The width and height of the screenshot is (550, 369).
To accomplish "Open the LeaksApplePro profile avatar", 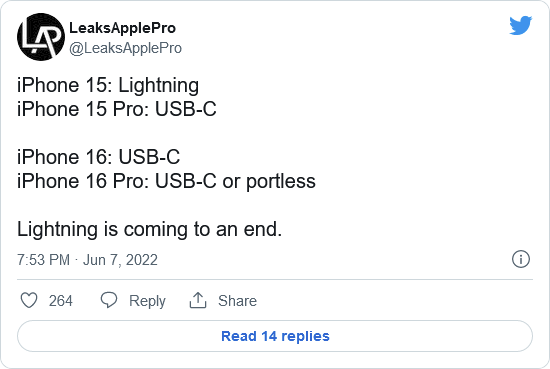I will click(x=41, y=37).
